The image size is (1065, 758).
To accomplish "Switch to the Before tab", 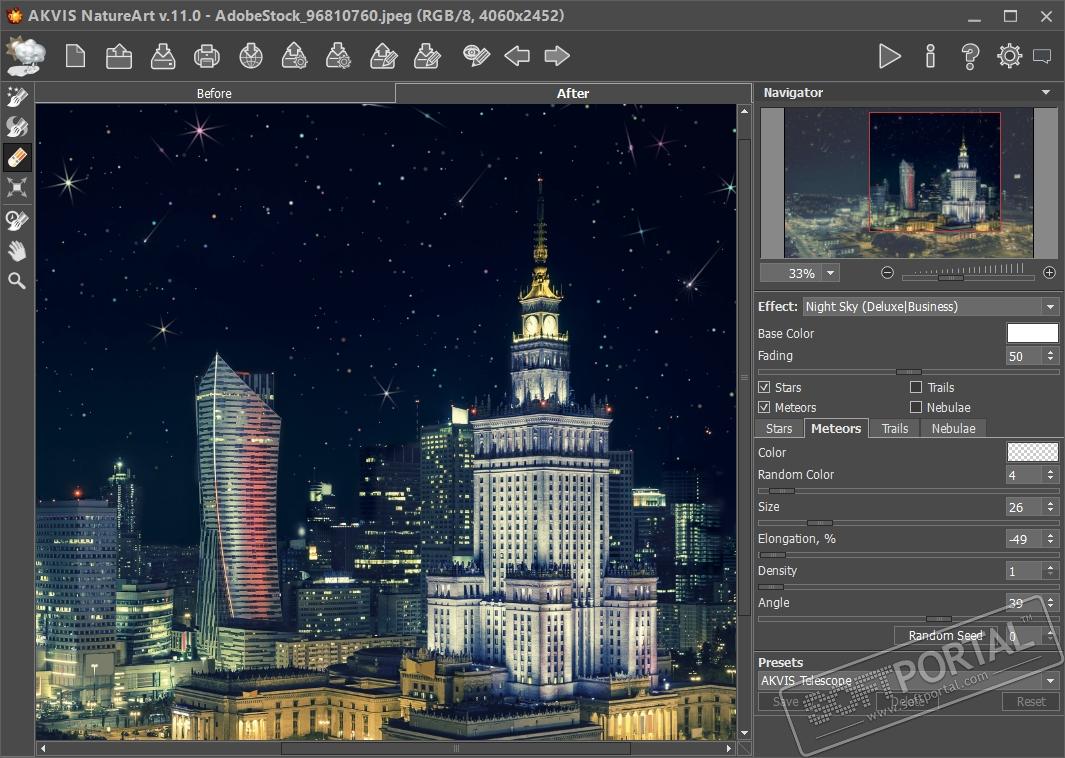I will [x=214, y=93].
